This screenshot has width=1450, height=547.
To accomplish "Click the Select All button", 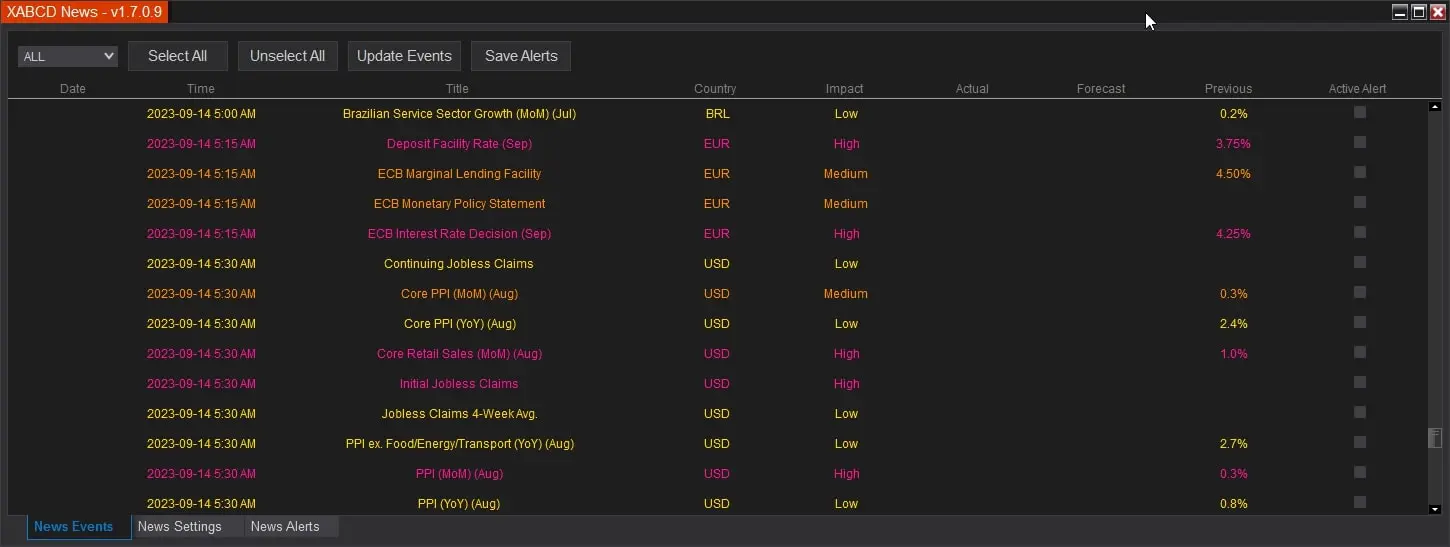I will tap(178, 56).
